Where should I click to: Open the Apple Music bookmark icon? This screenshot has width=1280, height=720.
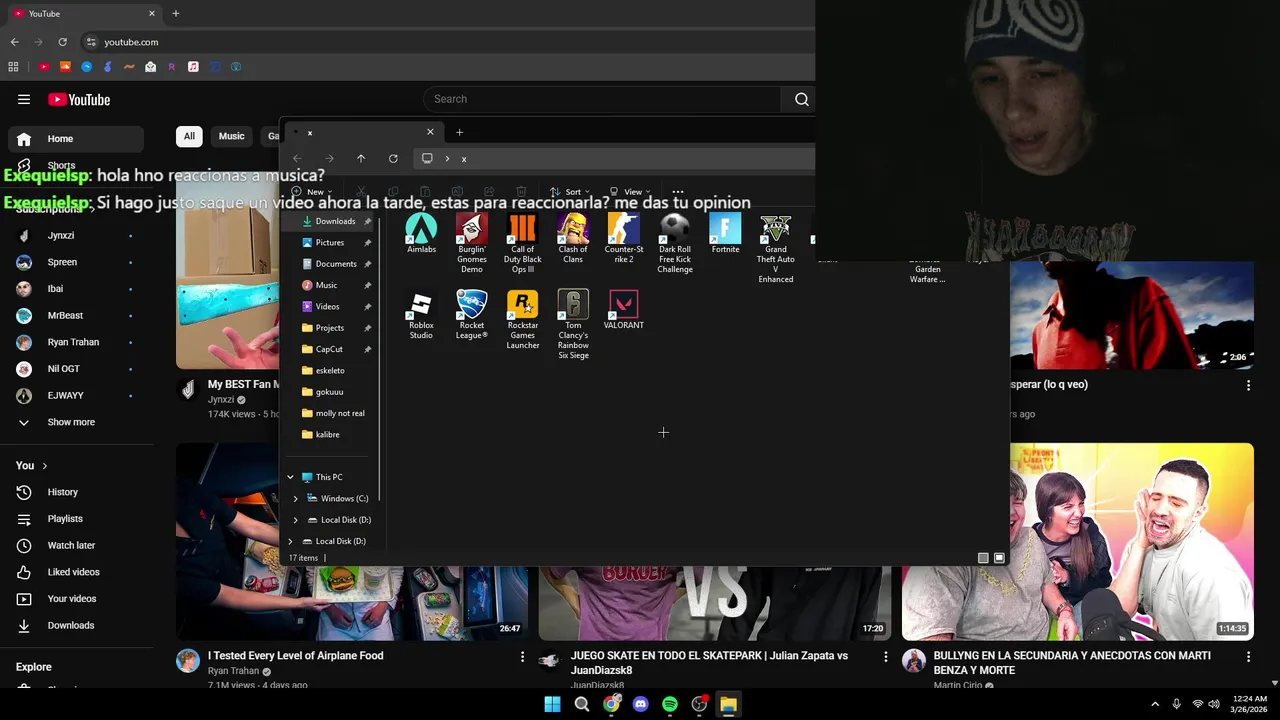click(x=193, y=67)
